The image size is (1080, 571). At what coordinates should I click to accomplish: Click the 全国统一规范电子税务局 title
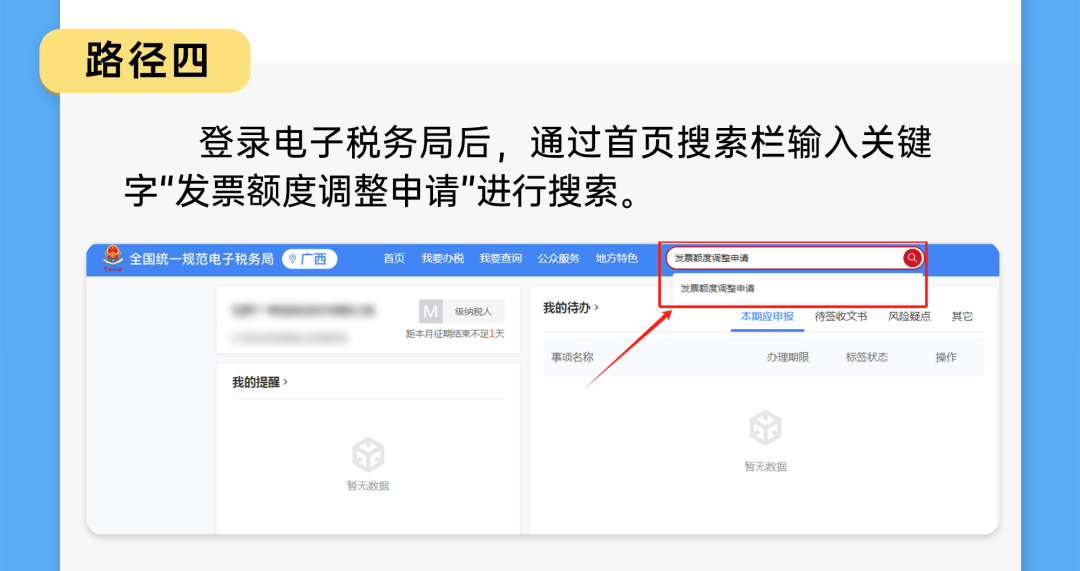pyautogui.click(x=201, y=259)
